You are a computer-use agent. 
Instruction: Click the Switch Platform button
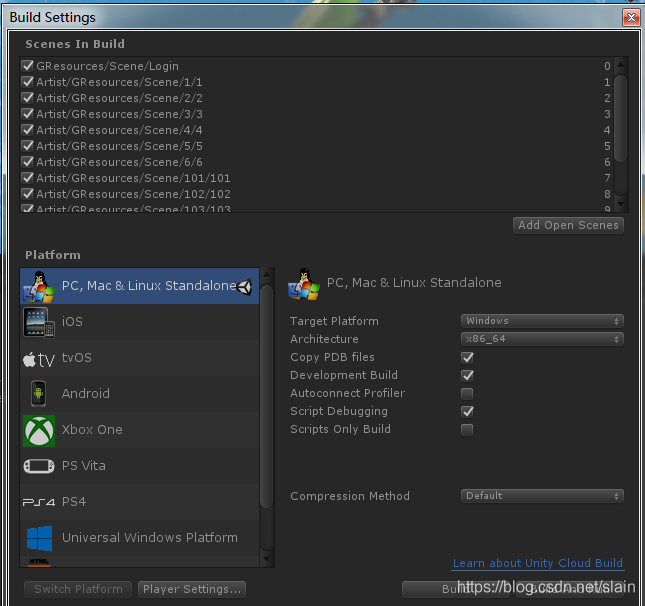click(78, 589)
